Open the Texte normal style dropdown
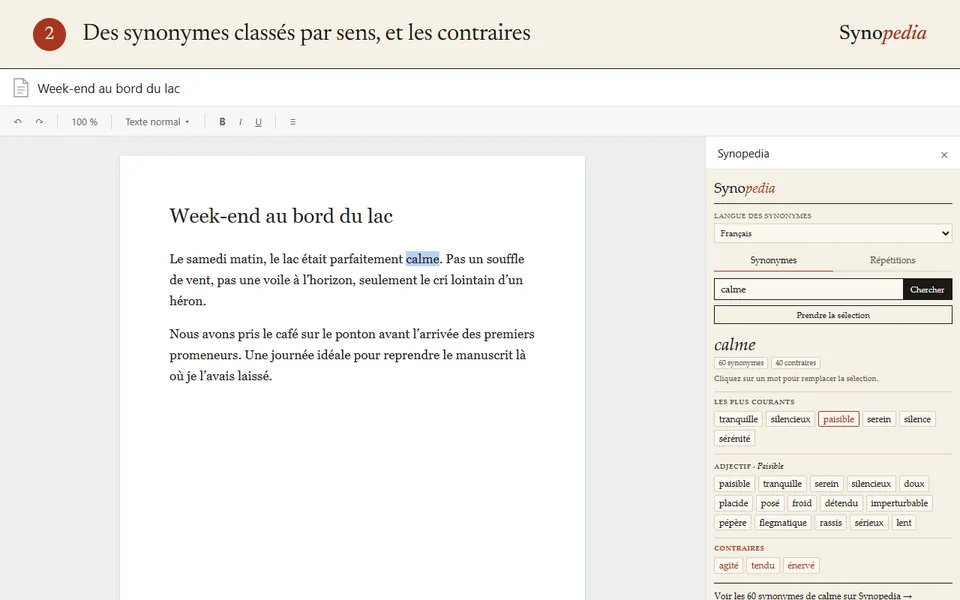The height and width of the screenshot is (600, 960). tap(157, 122)
